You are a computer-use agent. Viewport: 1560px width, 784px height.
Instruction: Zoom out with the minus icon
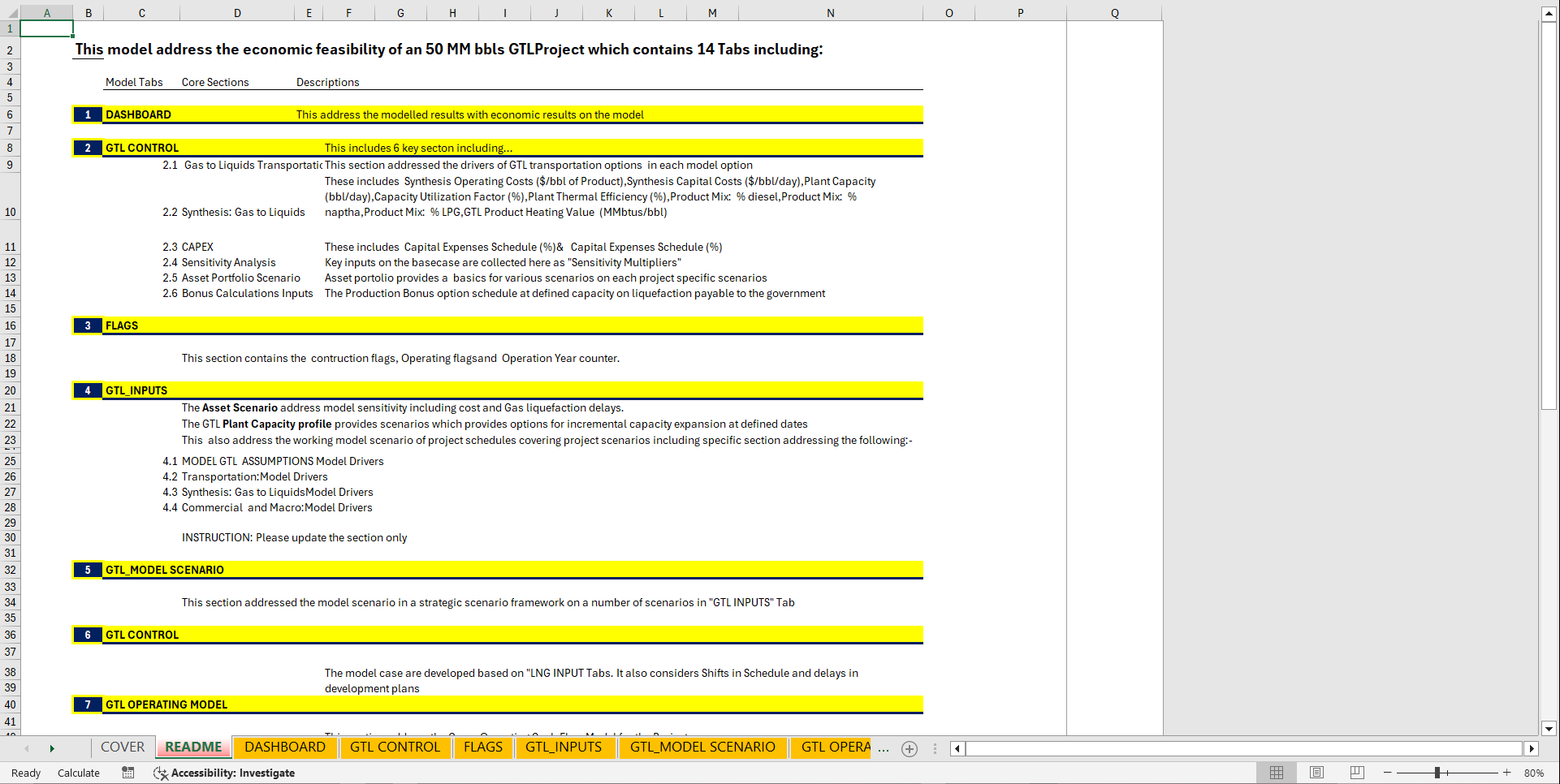tap(1387, 773)
